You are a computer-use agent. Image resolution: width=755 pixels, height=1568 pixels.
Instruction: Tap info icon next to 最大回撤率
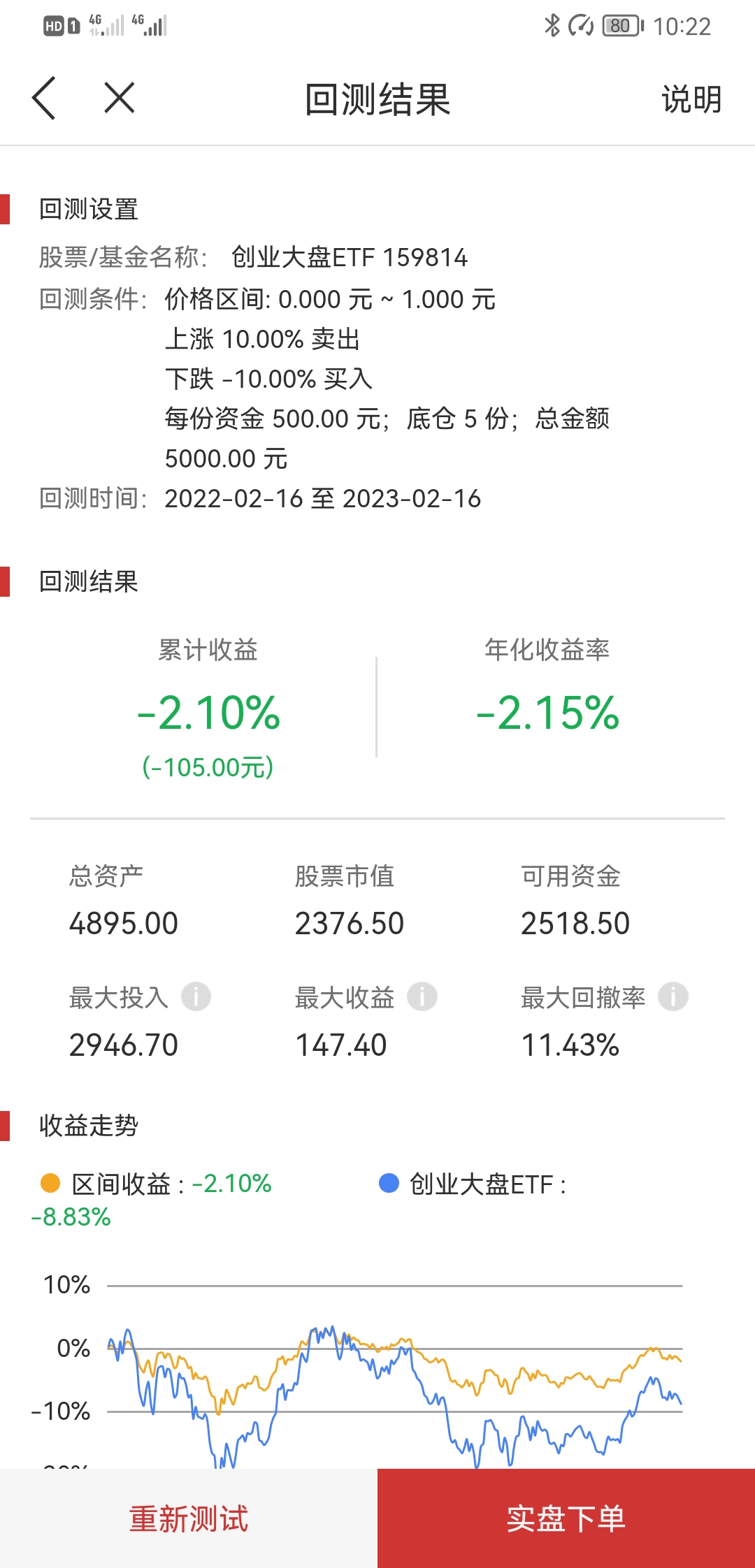point(673,996)
